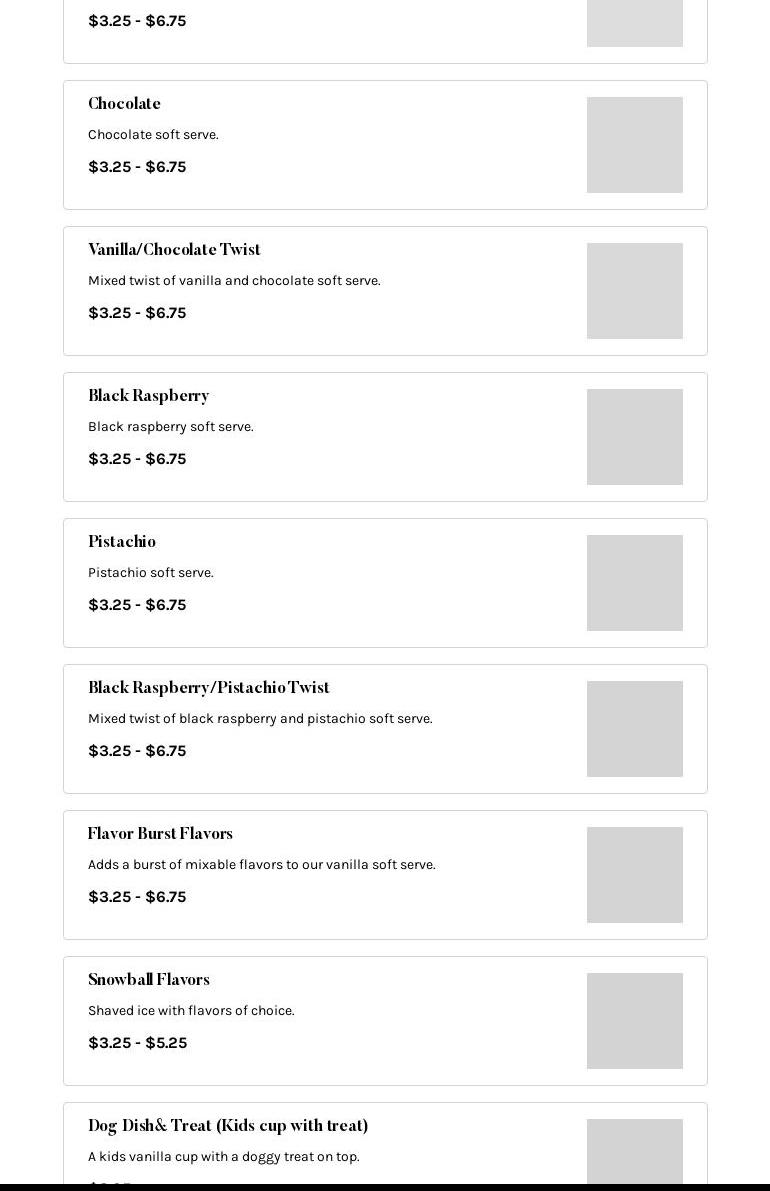Select the Vanilla/Chocolate Twist heading
The width and height of the screenshot is (770, 1191).
[174, 249]
